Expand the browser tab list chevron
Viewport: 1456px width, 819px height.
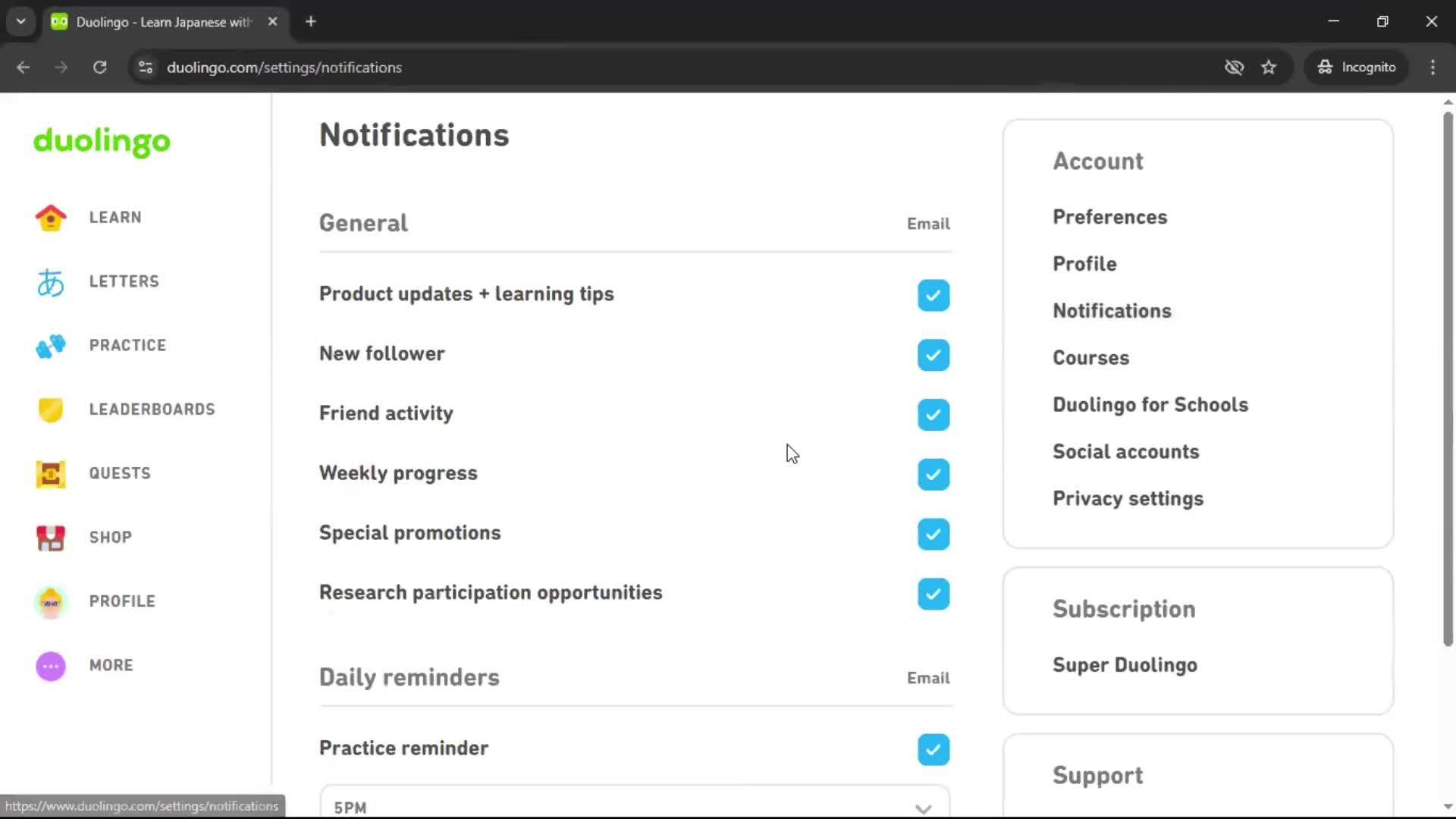coord(20,21)
